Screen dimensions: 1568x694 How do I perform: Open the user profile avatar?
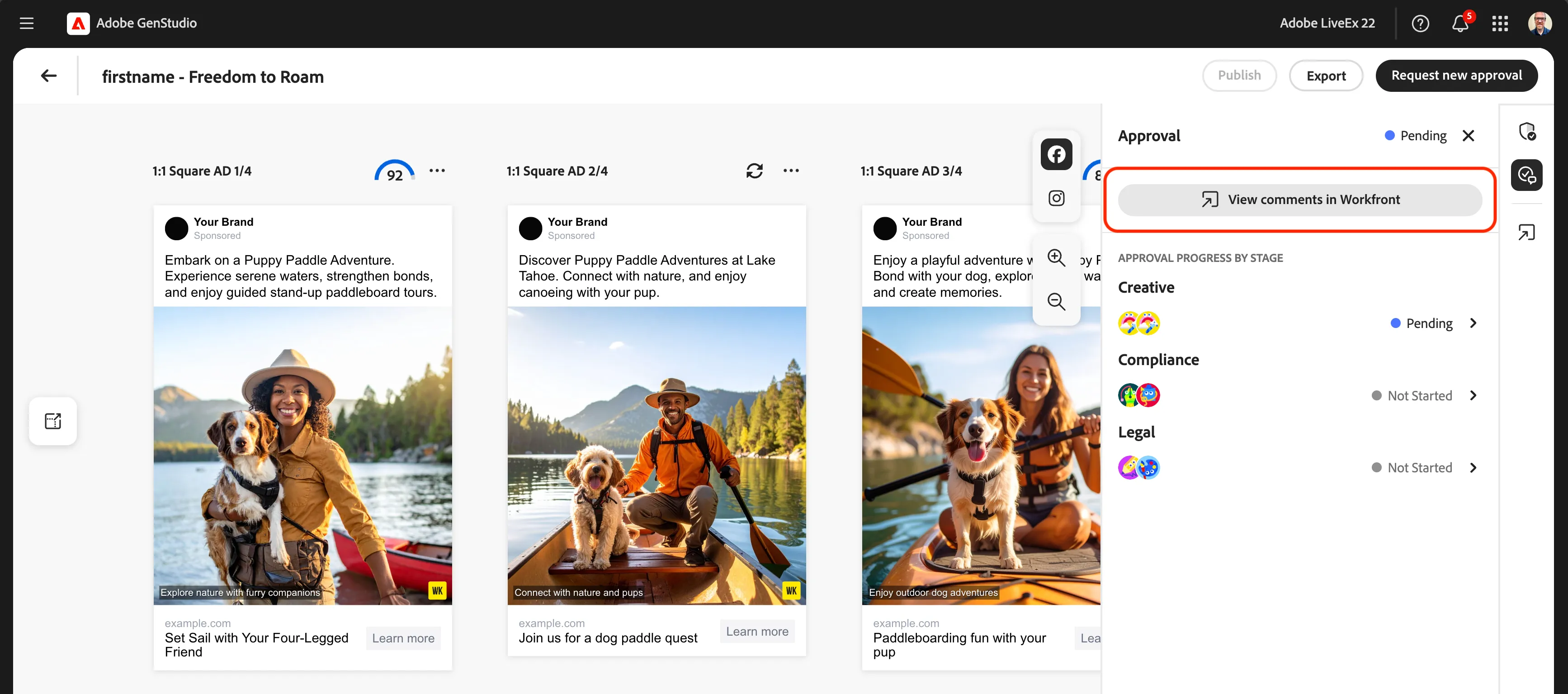click(1540, 23)
